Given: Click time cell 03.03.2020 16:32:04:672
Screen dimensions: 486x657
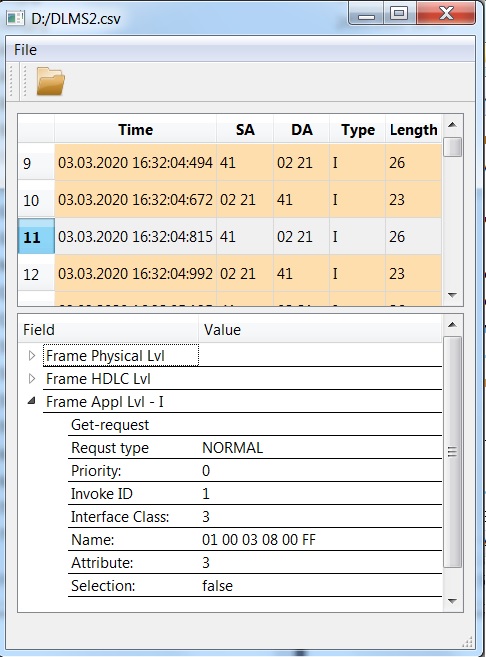Looking at the screenshot, I should click(135, 200).
